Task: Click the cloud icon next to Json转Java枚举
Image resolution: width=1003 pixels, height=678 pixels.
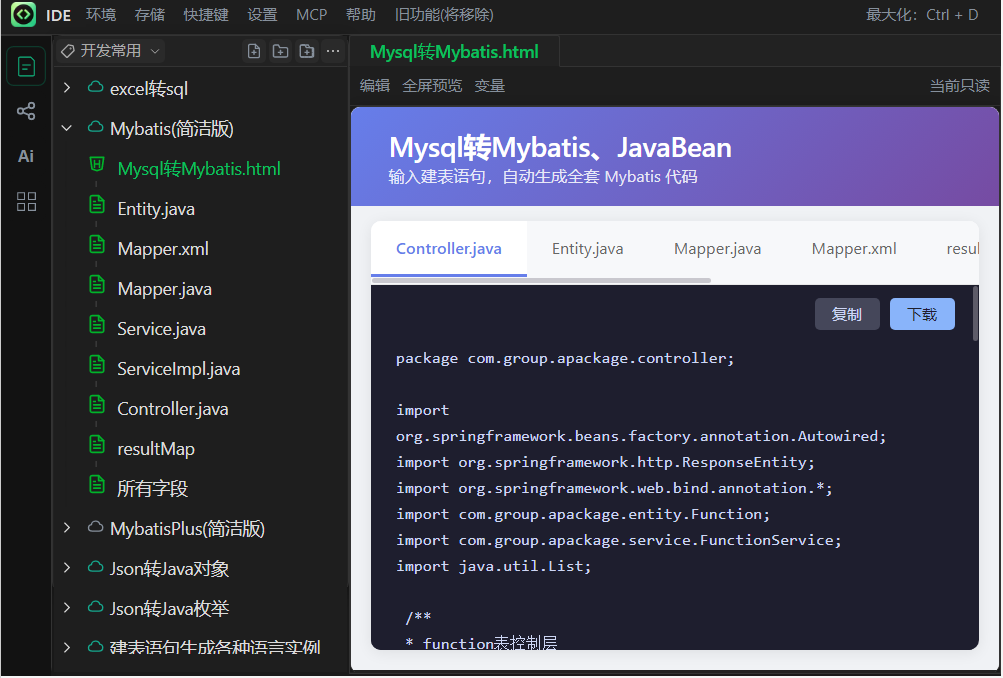Action: (x=95, y=607)
